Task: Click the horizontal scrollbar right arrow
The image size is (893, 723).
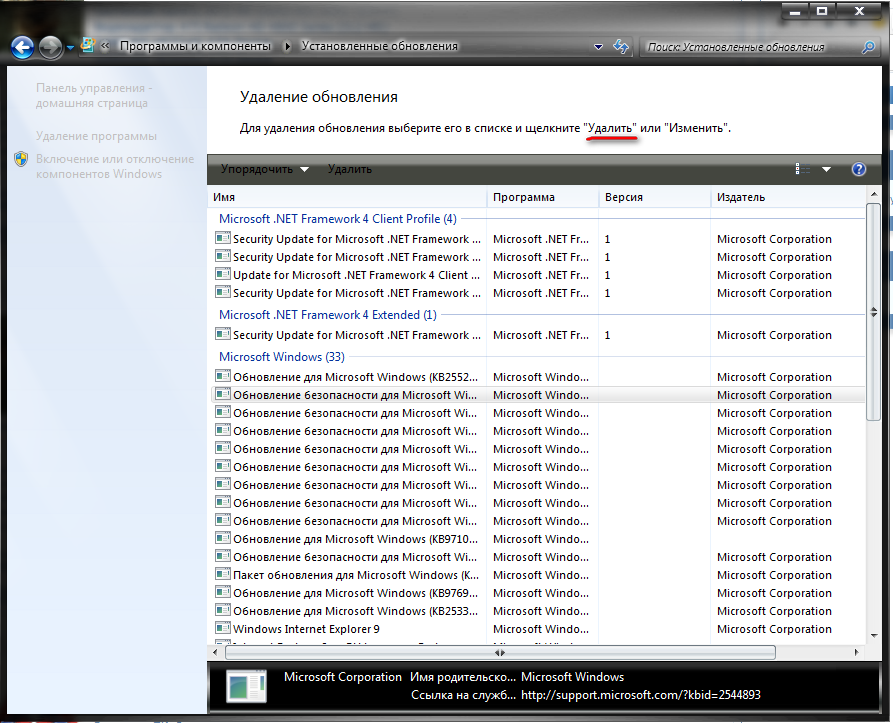Action: pos(857,652)
